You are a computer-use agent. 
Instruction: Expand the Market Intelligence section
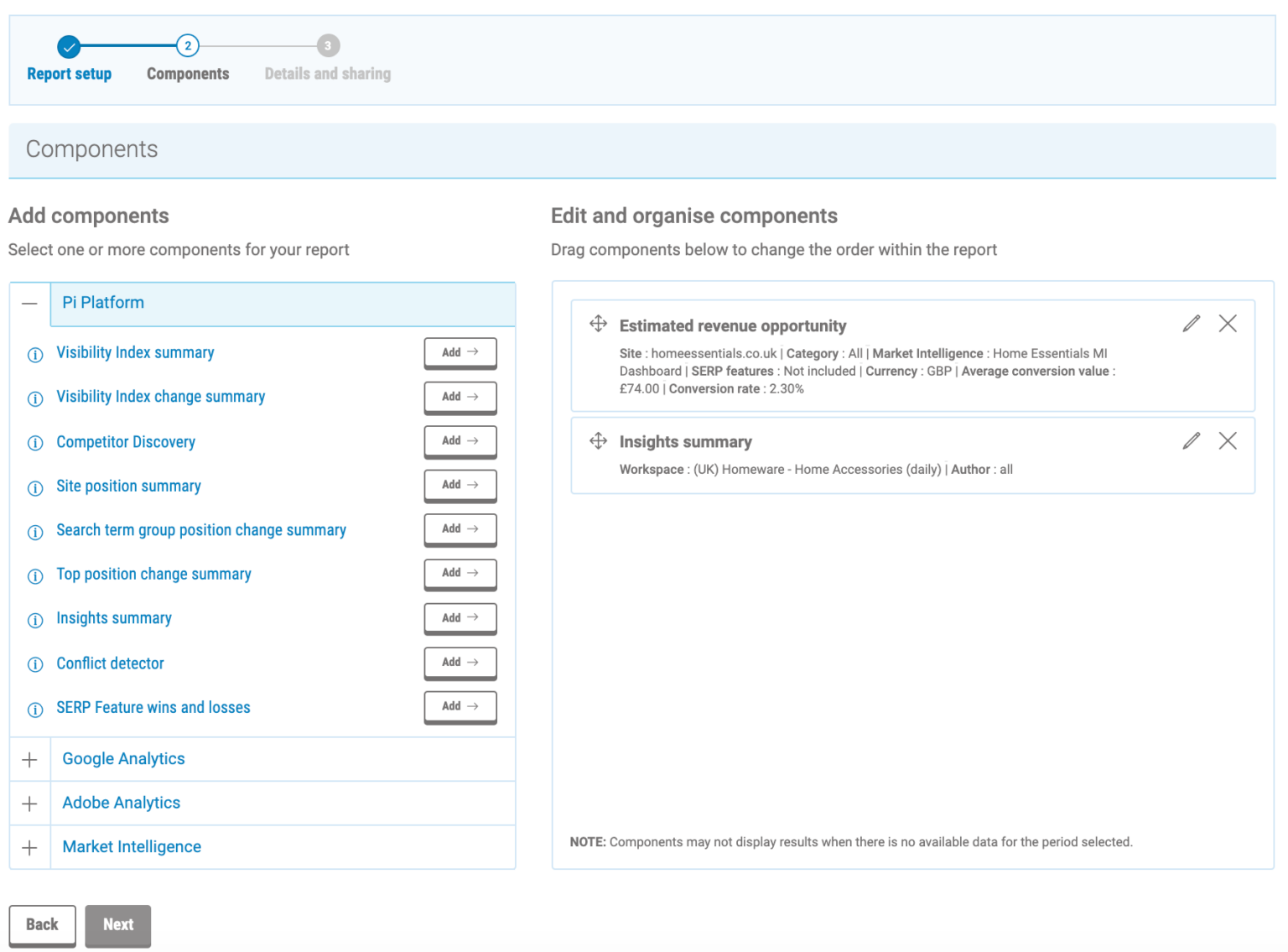(x=29, y=847)
